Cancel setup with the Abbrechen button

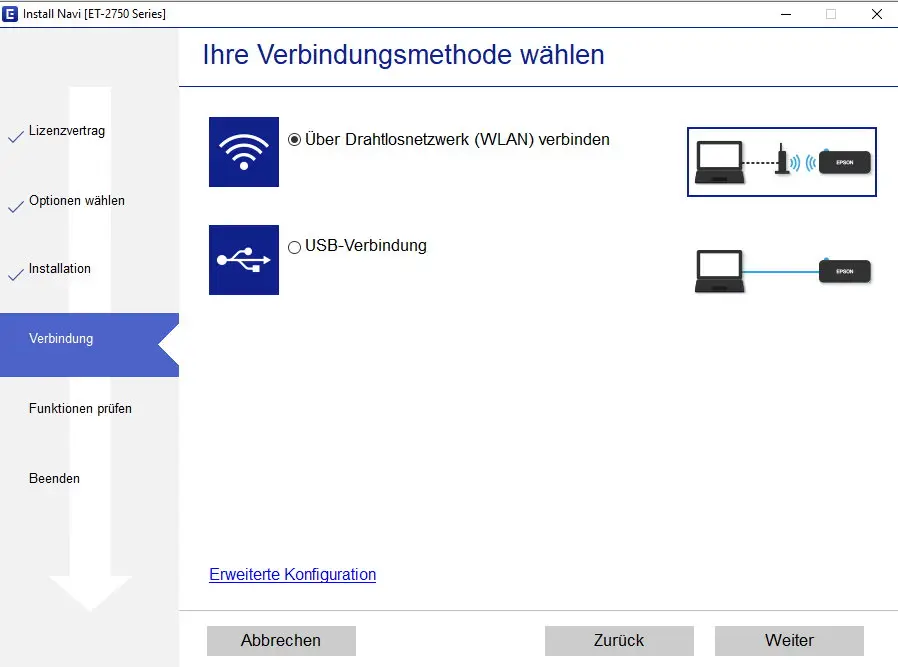coord(281,641)
